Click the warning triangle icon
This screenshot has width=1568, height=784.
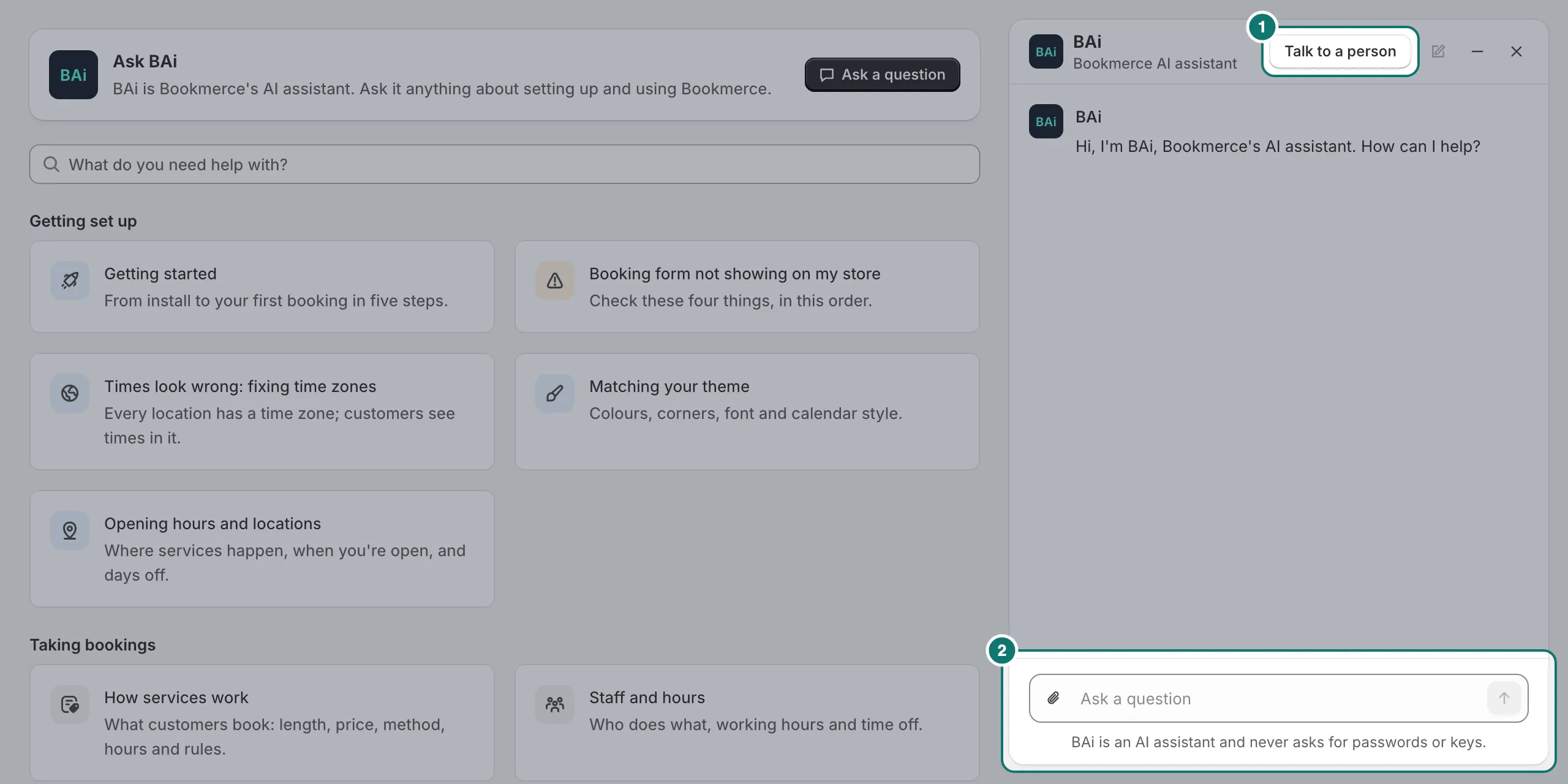[x=555, y=281]
